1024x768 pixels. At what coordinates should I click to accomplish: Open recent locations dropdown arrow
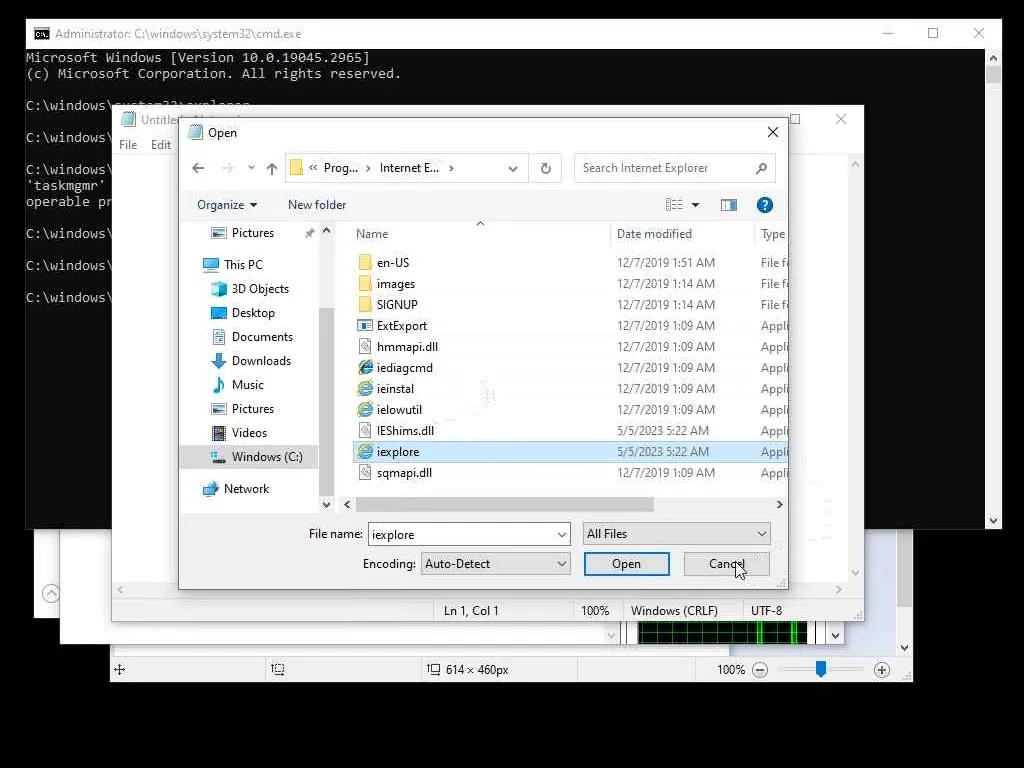[x=251, y=168]
